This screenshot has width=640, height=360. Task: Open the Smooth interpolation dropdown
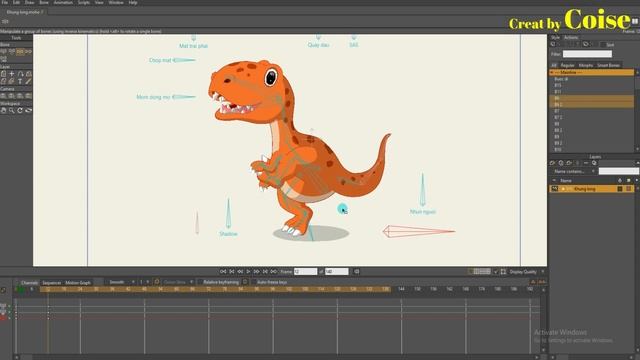point(121,282)
